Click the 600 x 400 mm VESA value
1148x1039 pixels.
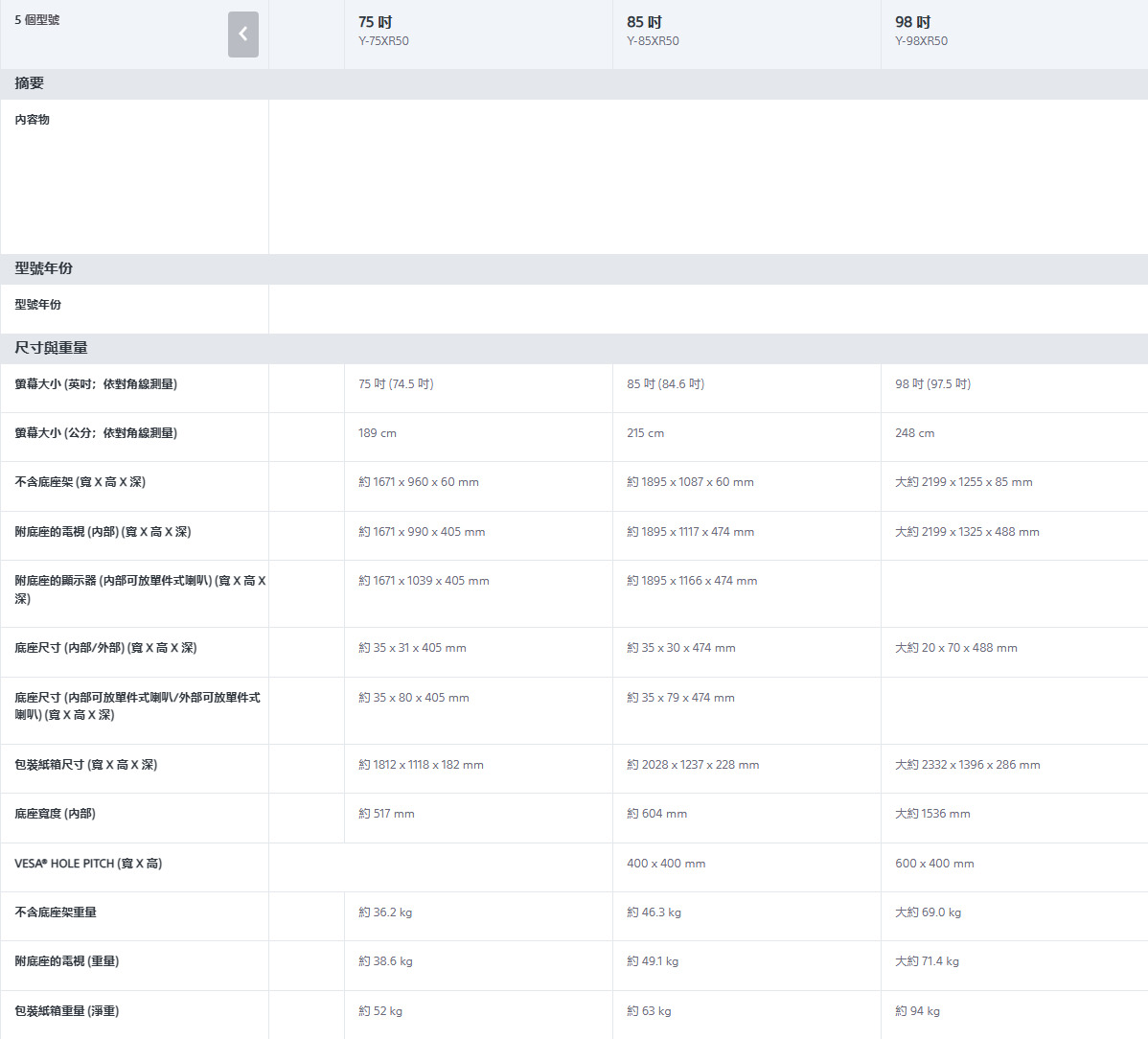coord(934,864)
